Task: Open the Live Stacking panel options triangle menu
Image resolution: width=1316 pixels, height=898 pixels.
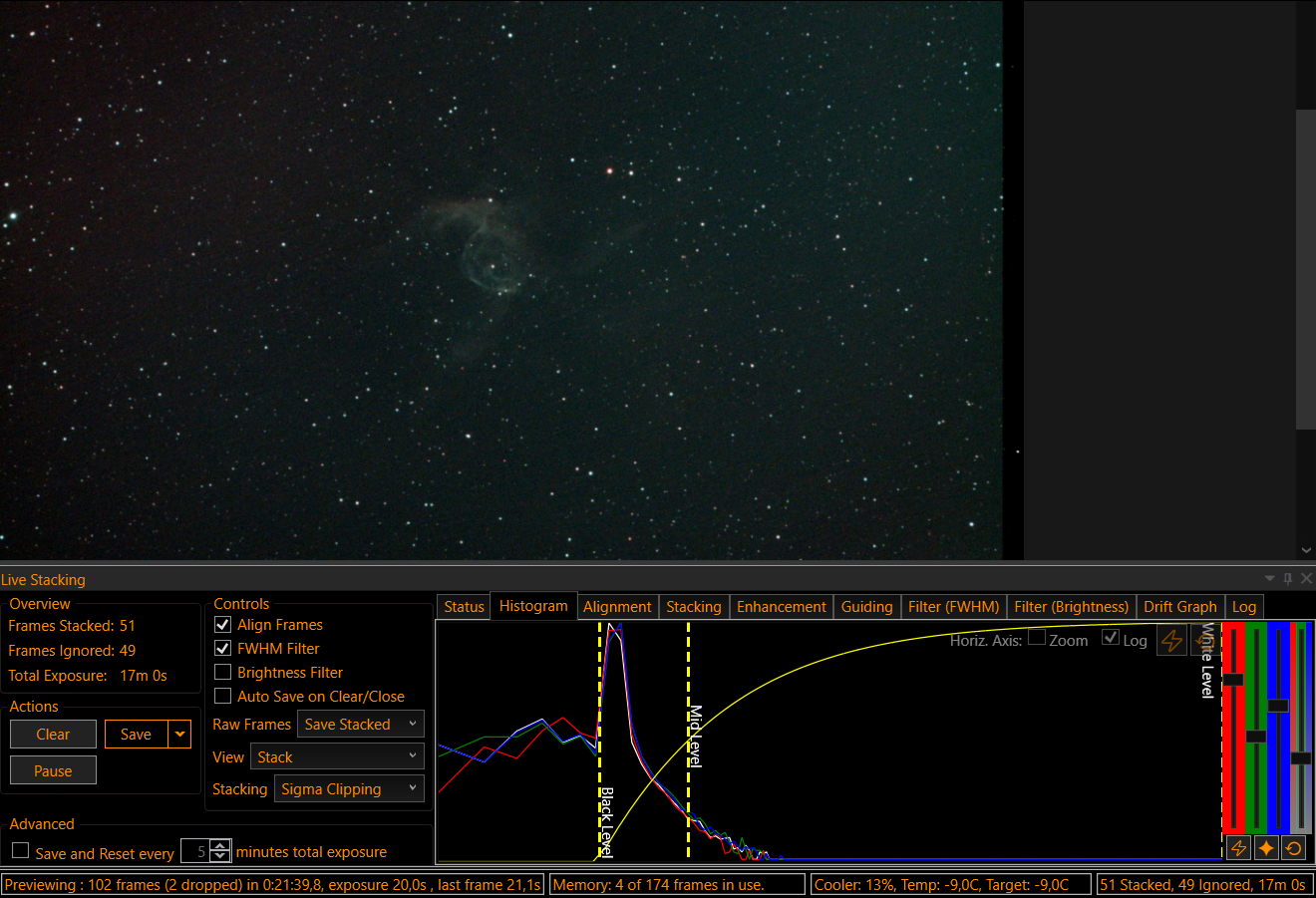Action: pos(1269,579)
